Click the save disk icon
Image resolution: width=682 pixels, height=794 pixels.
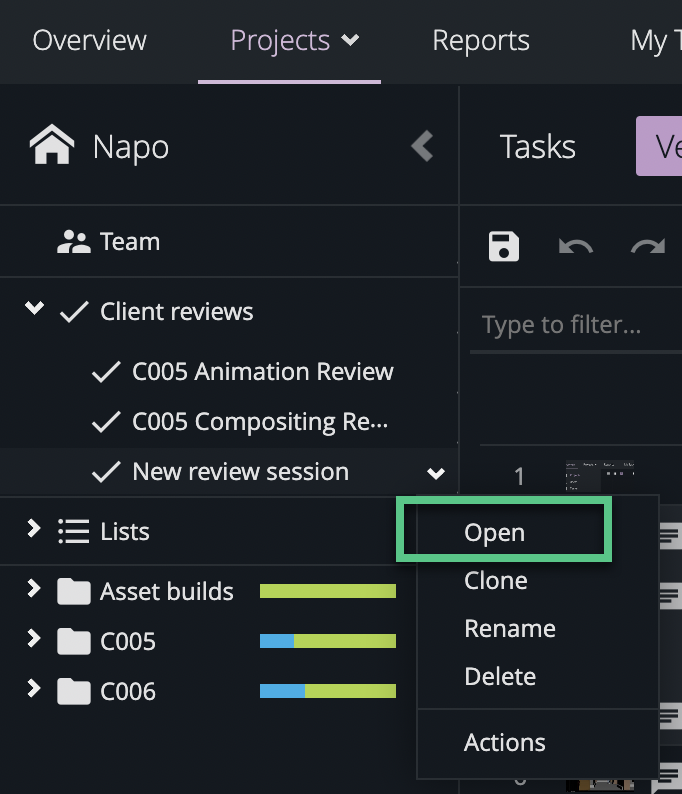(x=504, y=246)
